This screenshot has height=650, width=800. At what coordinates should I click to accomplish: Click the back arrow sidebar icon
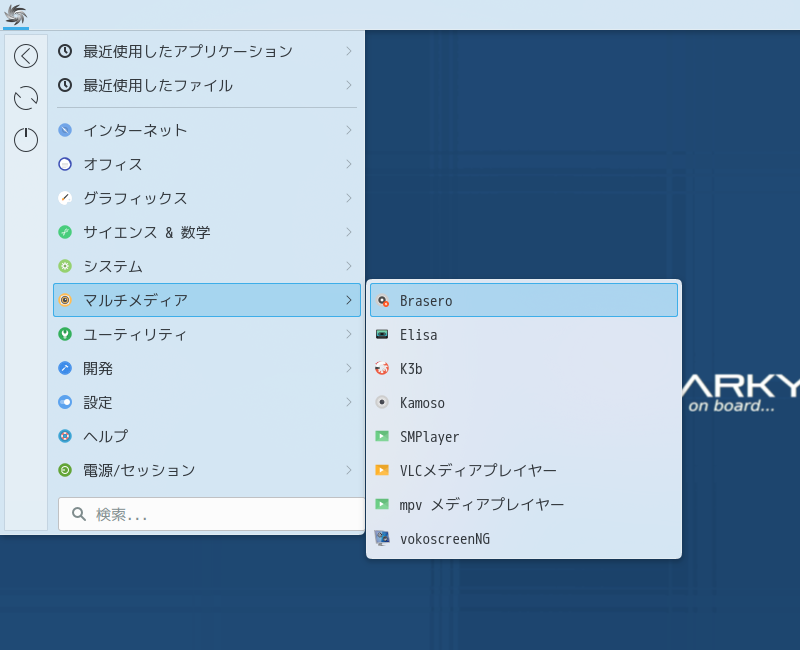26,56
